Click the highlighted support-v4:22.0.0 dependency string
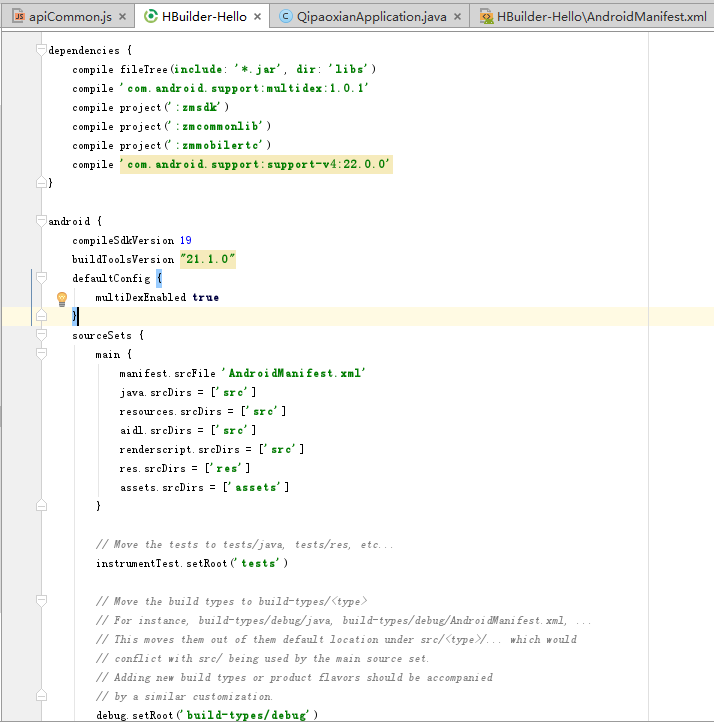The image size is (714, 722). 256,164
